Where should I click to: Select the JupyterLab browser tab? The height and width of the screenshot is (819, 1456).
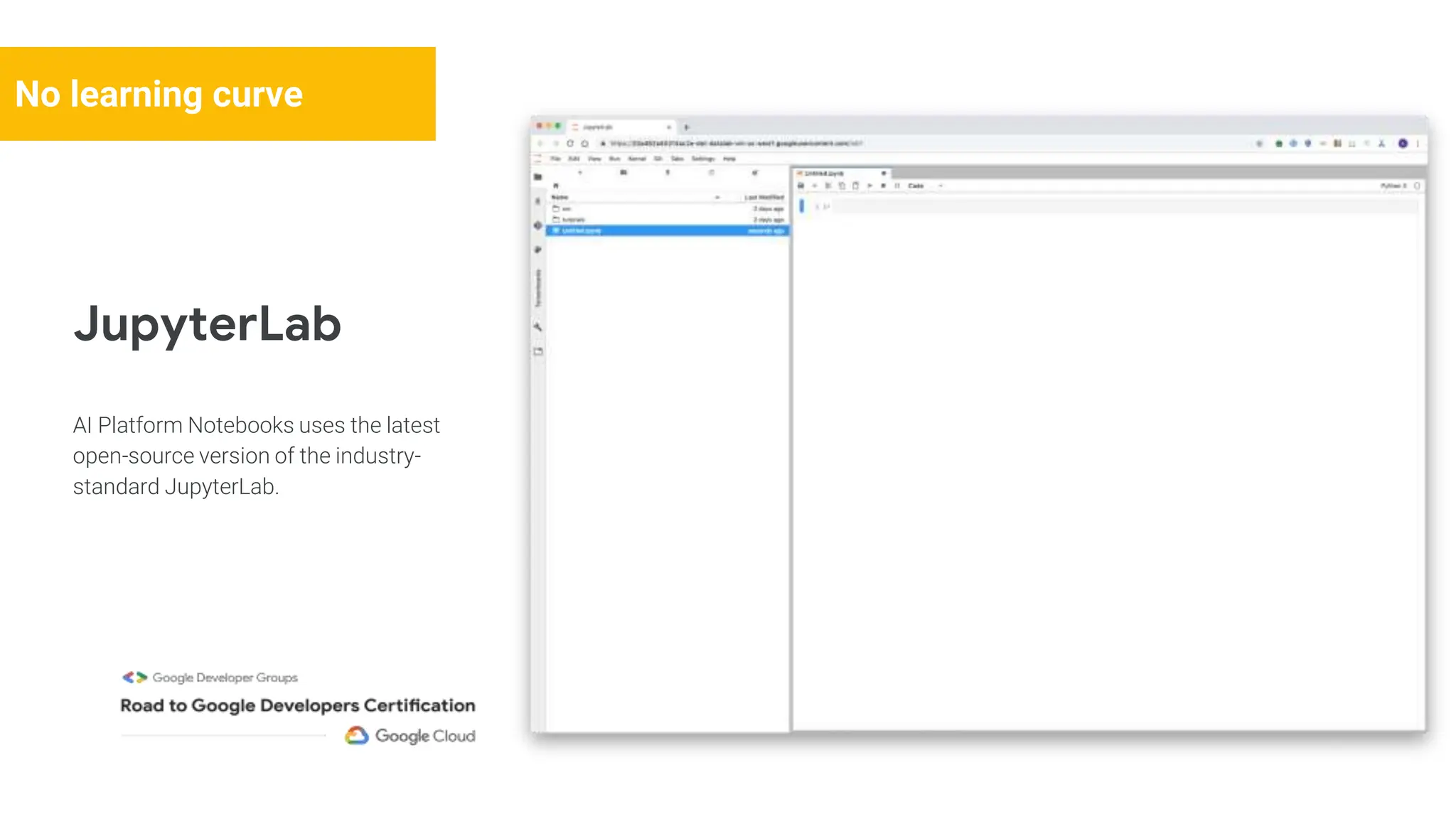(622, 127)
